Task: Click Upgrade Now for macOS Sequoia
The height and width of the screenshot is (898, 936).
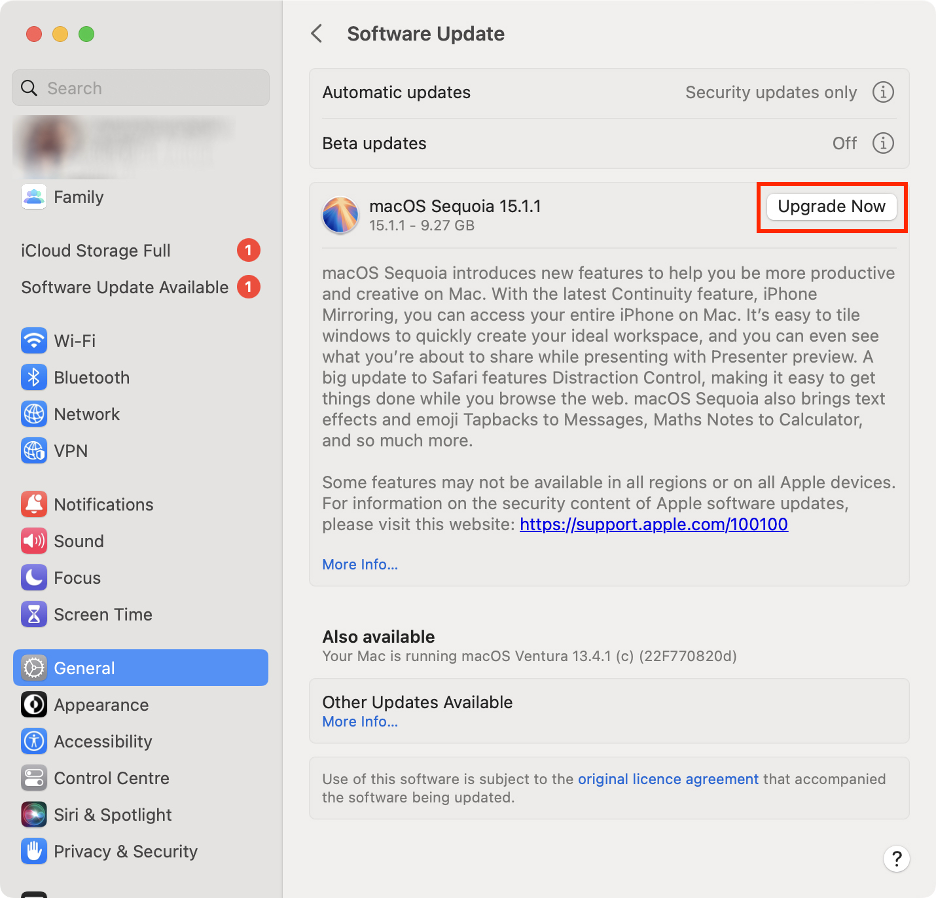Action: tap(831, 206)
